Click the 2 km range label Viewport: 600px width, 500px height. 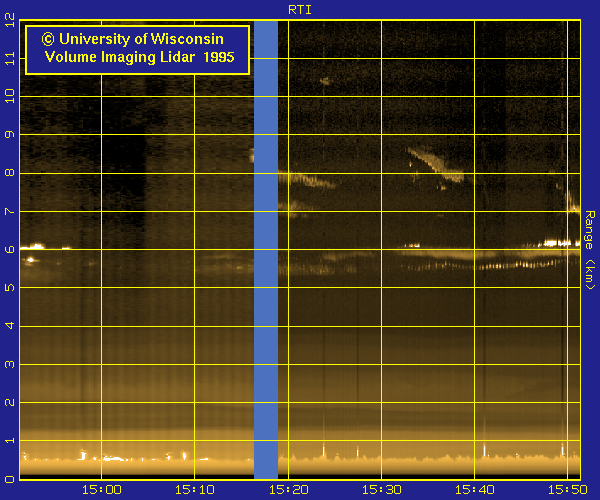click(x=10, y=402)
